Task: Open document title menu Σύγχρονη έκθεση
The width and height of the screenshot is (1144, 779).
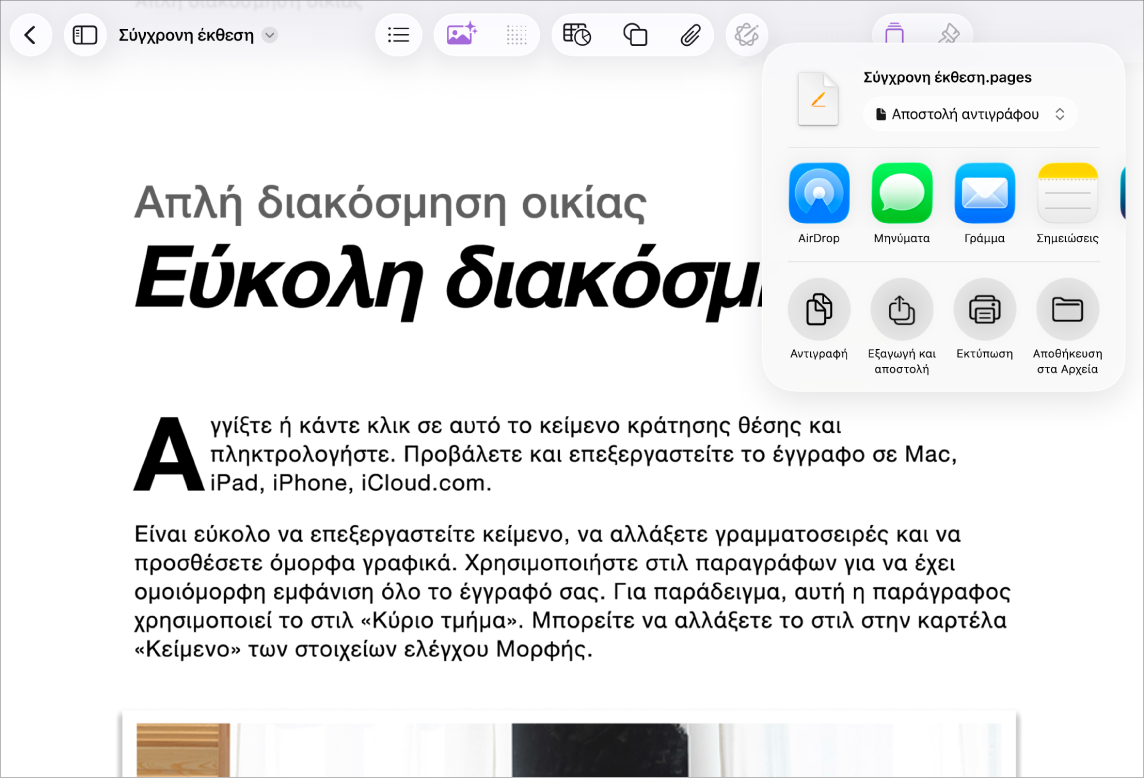Action: tap(269, 35)
